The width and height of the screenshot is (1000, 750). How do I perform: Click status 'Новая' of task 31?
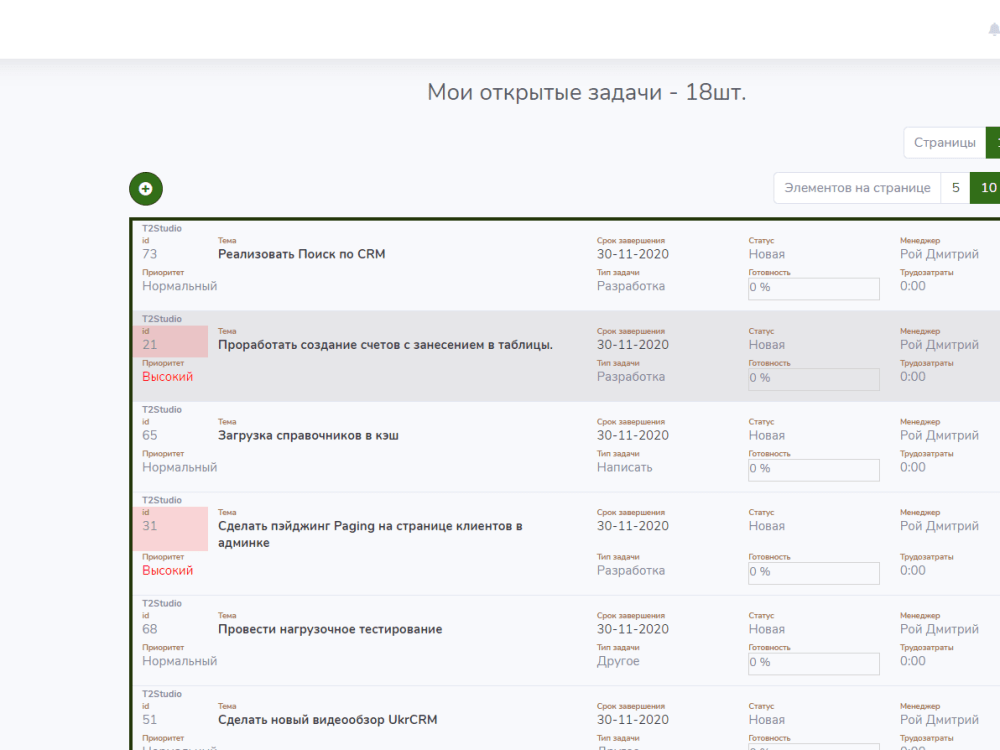tap(767, 526)
